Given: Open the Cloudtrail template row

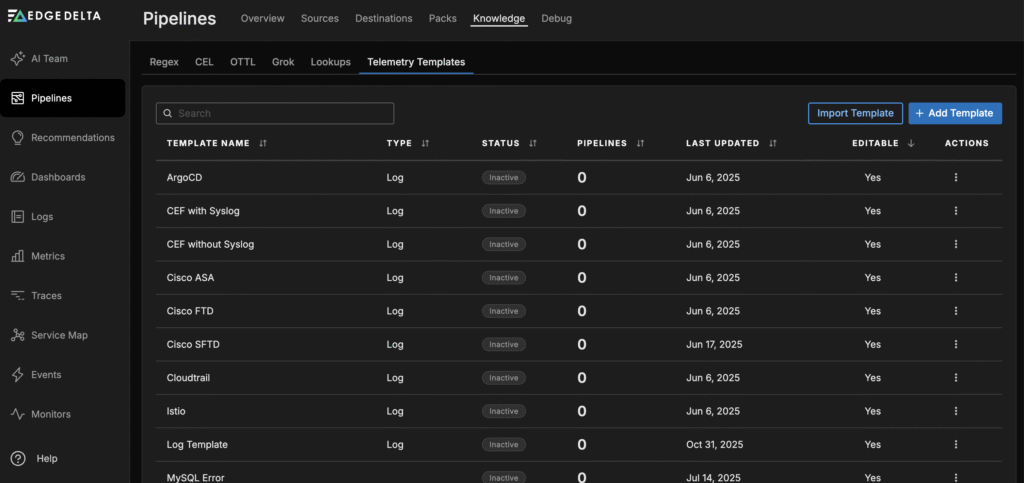Looking at the screenshot, I should [x=188, y=378].
